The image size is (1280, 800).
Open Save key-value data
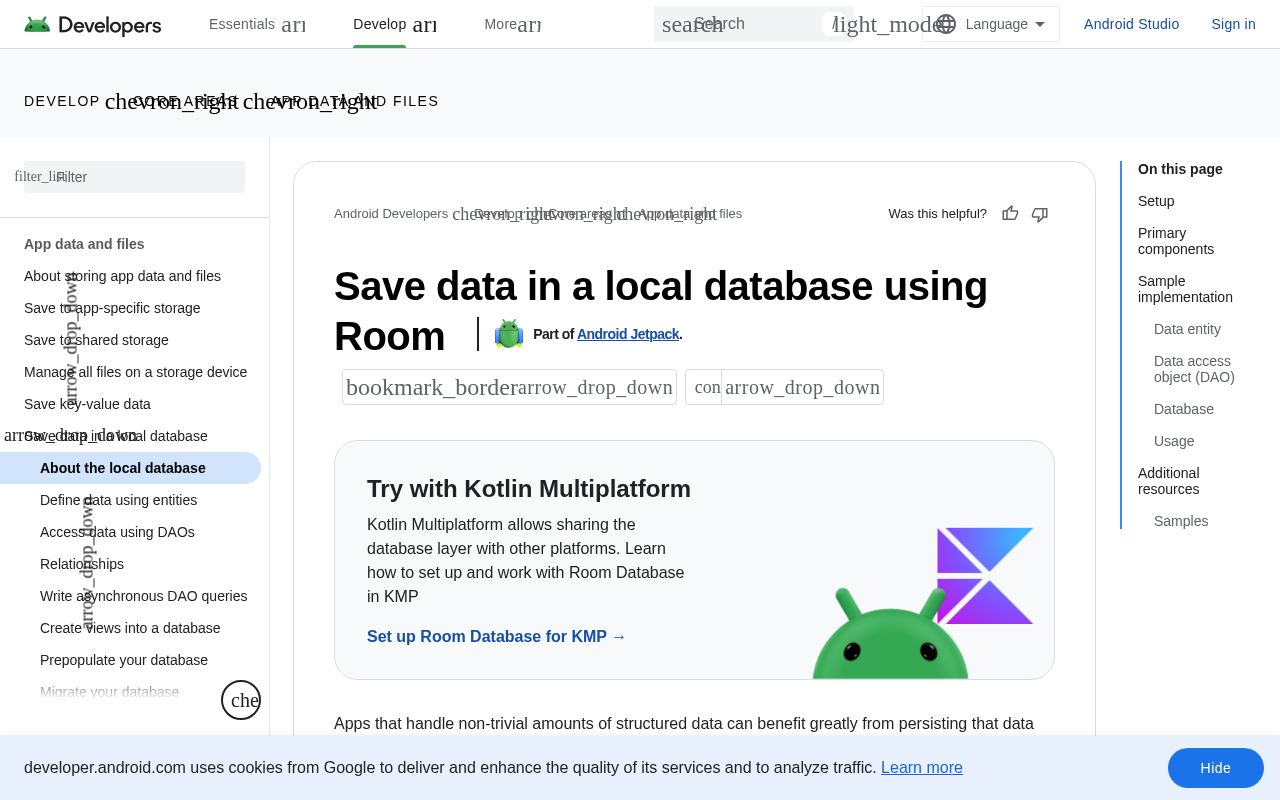coord(87,404)
